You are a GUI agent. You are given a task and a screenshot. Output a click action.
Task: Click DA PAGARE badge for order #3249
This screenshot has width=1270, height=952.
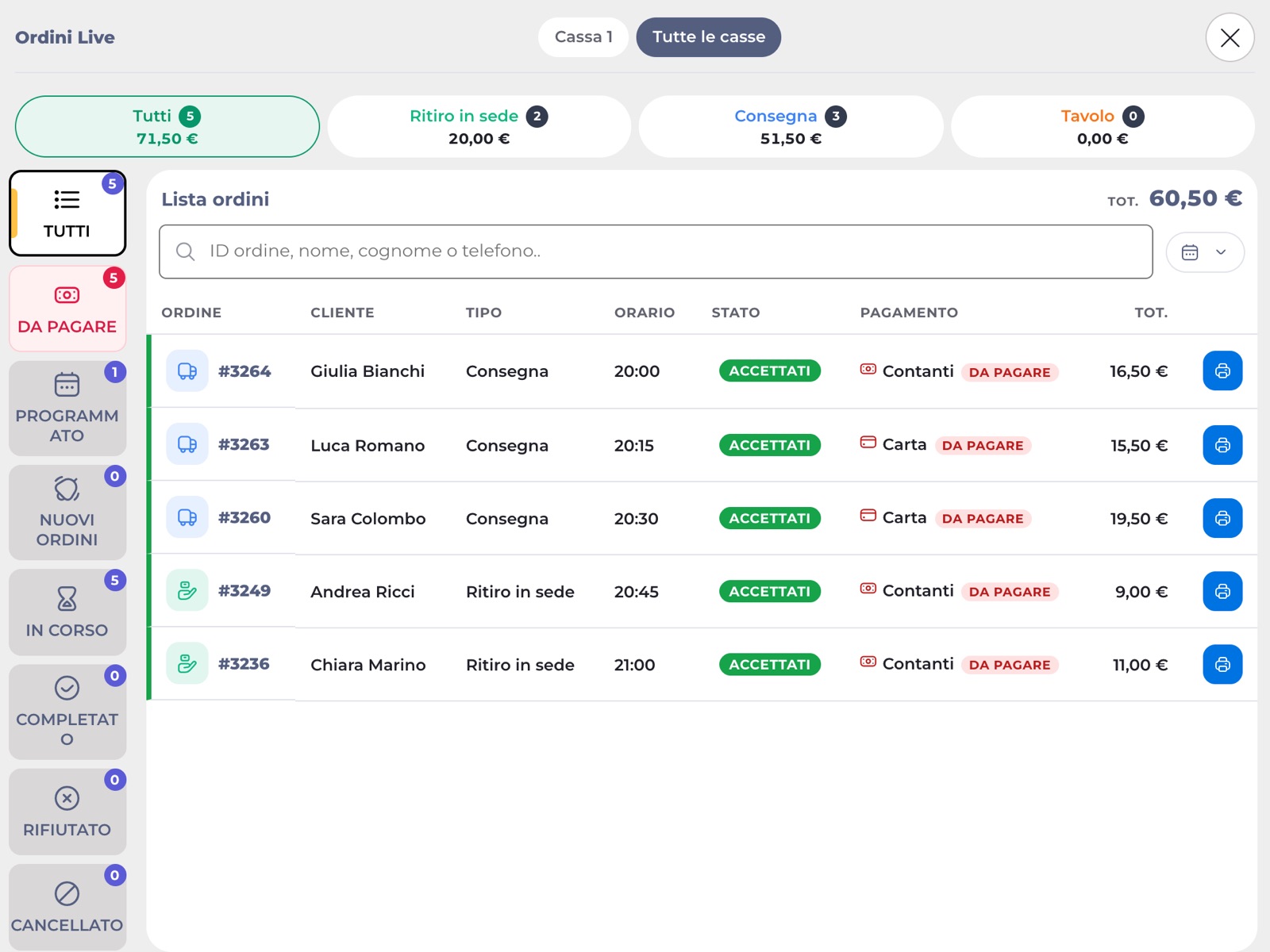coord(1010,592)
